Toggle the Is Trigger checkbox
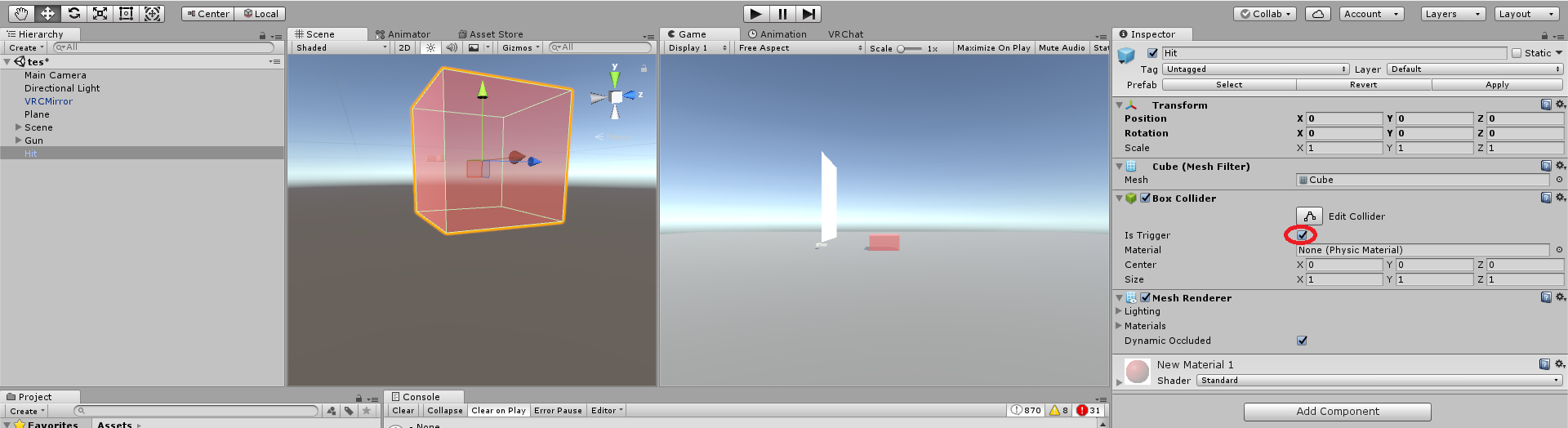This screenshot has width=1568, height=428. [x=1302, y=235]
